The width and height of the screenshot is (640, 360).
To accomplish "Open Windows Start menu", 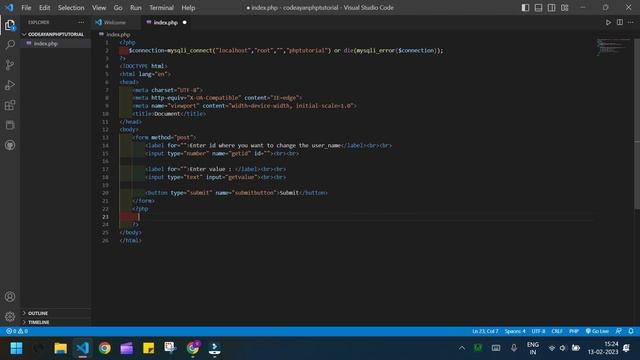I will 16,348.
